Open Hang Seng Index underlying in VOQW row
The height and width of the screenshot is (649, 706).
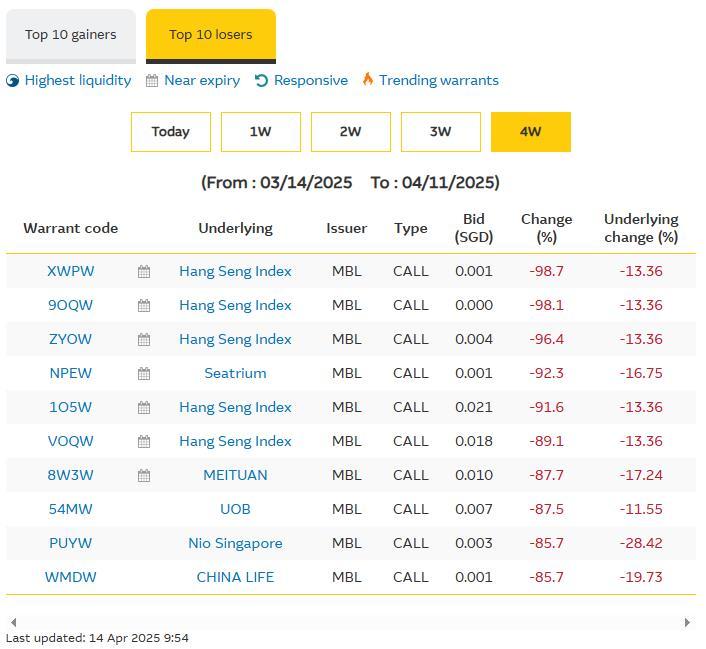235,441
